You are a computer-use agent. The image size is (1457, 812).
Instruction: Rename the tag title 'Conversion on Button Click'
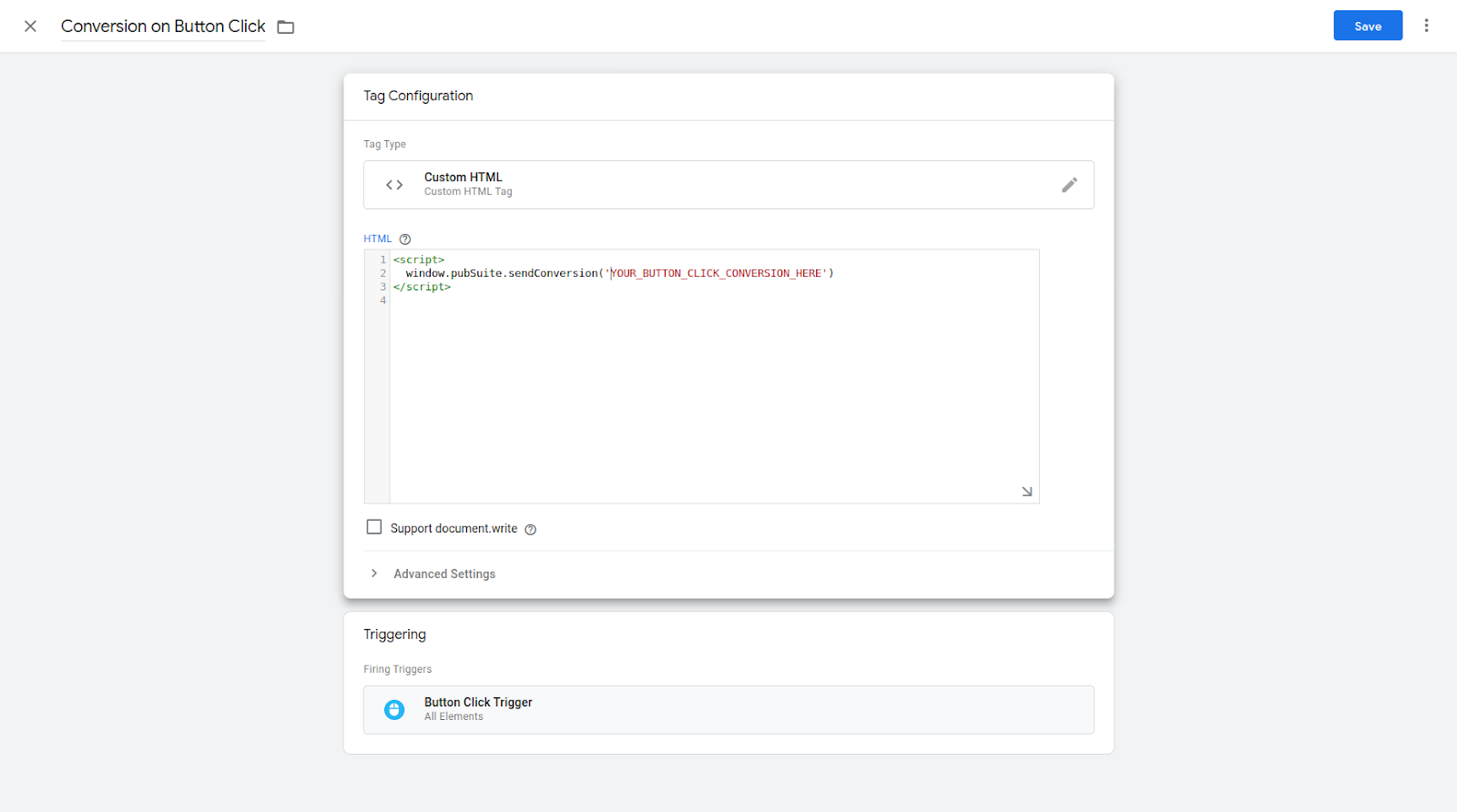pyautogui.click(x=163, y=26)
